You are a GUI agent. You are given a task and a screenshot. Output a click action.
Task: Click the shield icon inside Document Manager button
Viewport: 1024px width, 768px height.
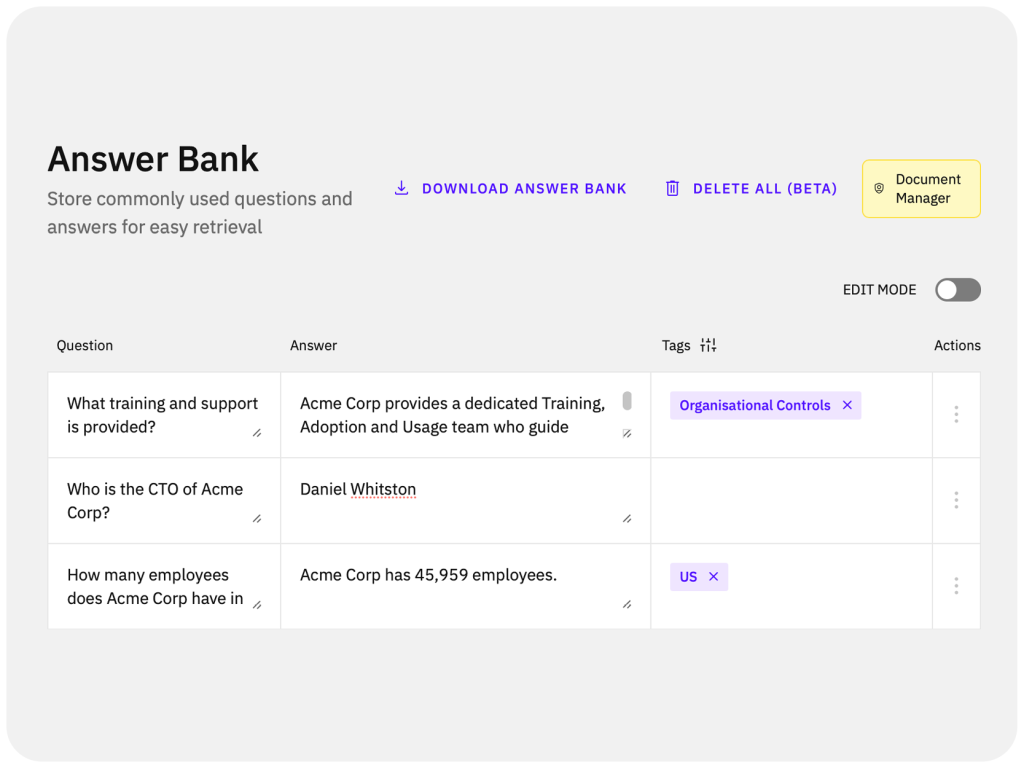pos(879,188)
